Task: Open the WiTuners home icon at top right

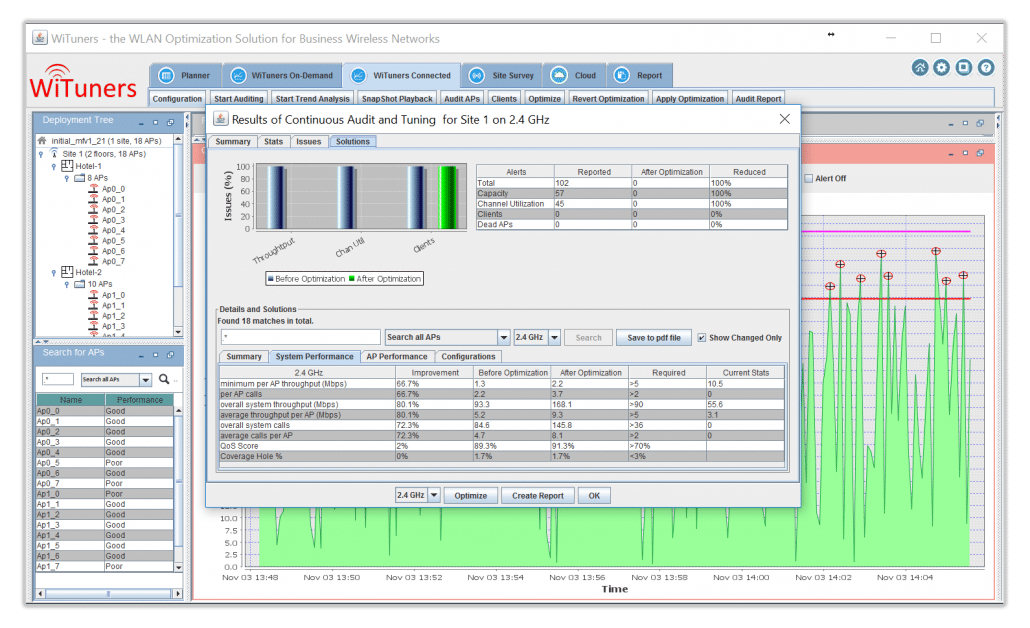Action: [x=920, y=67]
